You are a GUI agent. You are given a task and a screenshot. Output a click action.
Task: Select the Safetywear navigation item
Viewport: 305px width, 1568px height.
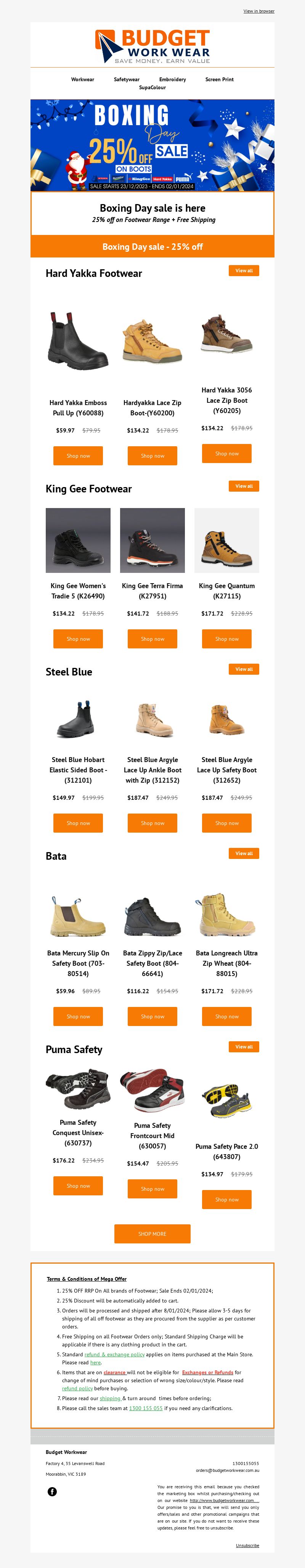click(127, 79)
